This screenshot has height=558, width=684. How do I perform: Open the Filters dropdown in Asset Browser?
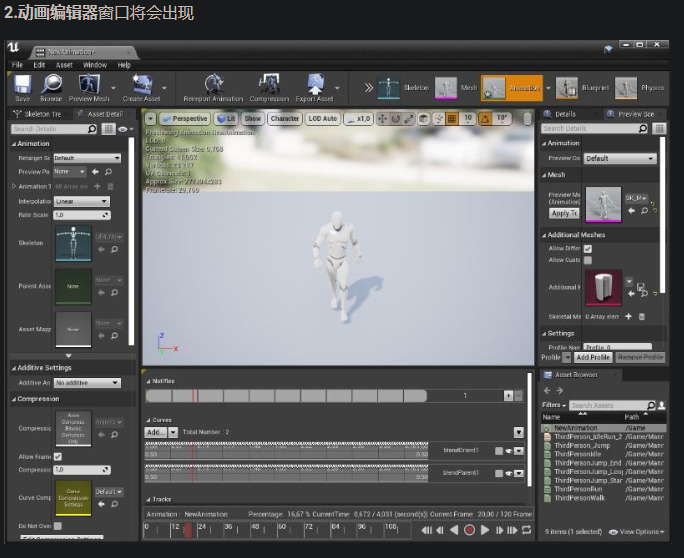[x=554, y=405]
